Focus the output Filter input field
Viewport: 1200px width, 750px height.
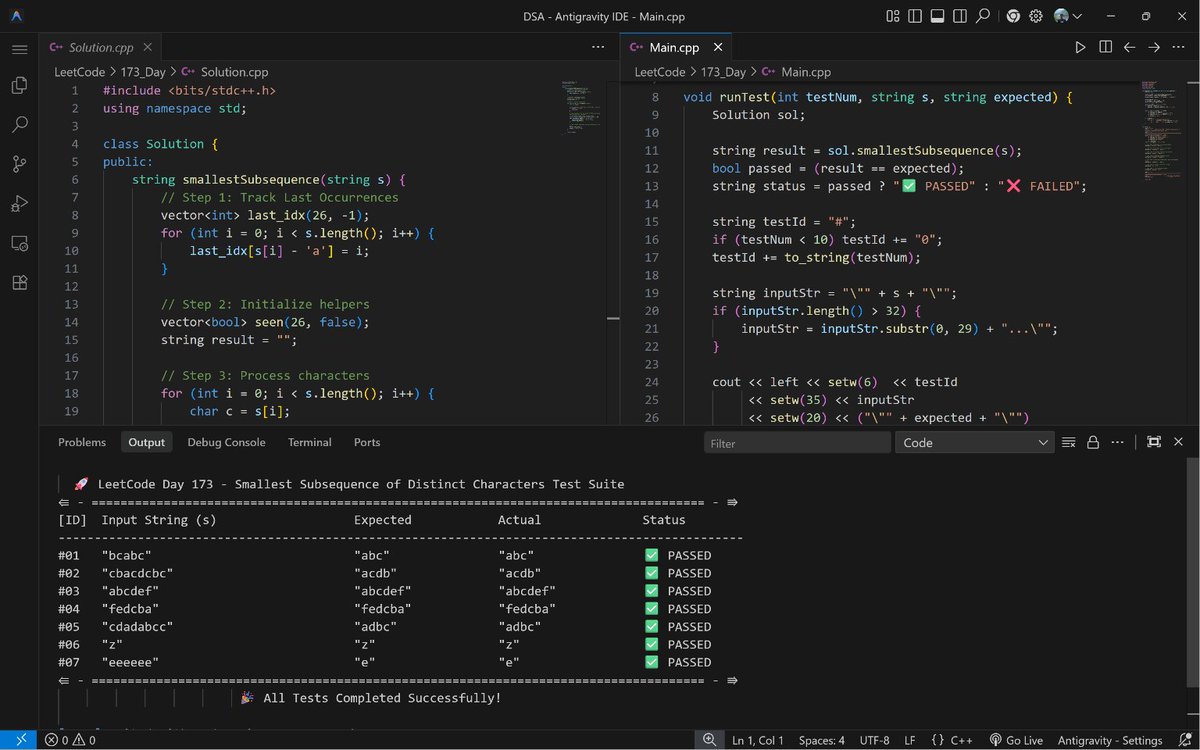point(796,443)
